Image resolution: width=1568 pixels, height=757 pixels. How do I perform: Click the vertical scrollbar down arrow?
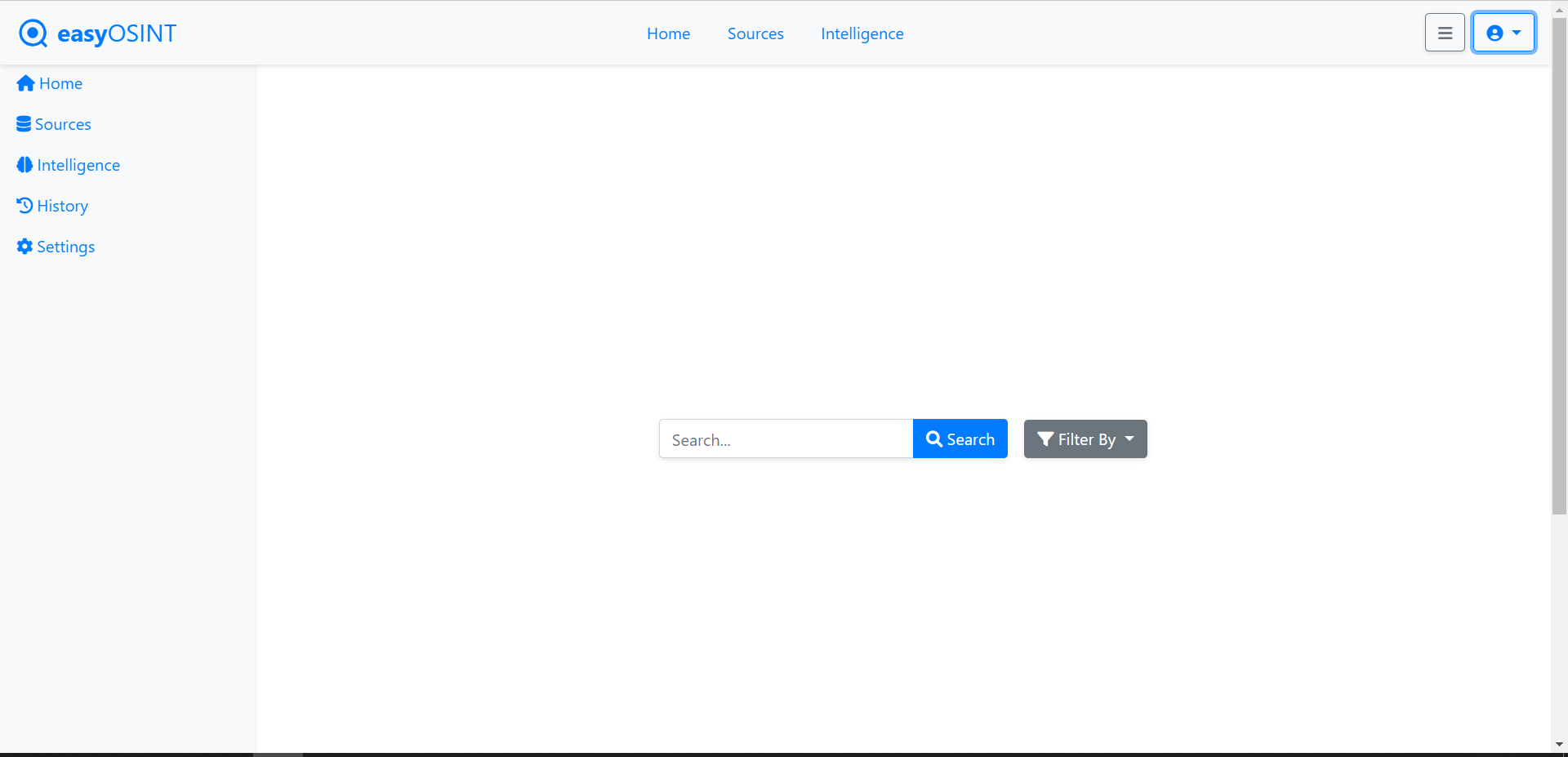click(1560, 744)
